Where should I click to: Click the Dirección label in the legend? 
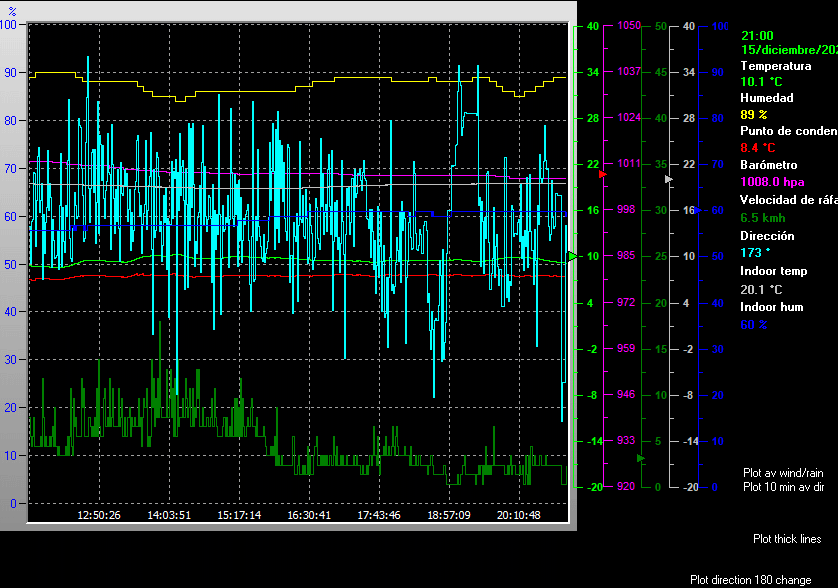pyautogui.click(x=767, y=236)
